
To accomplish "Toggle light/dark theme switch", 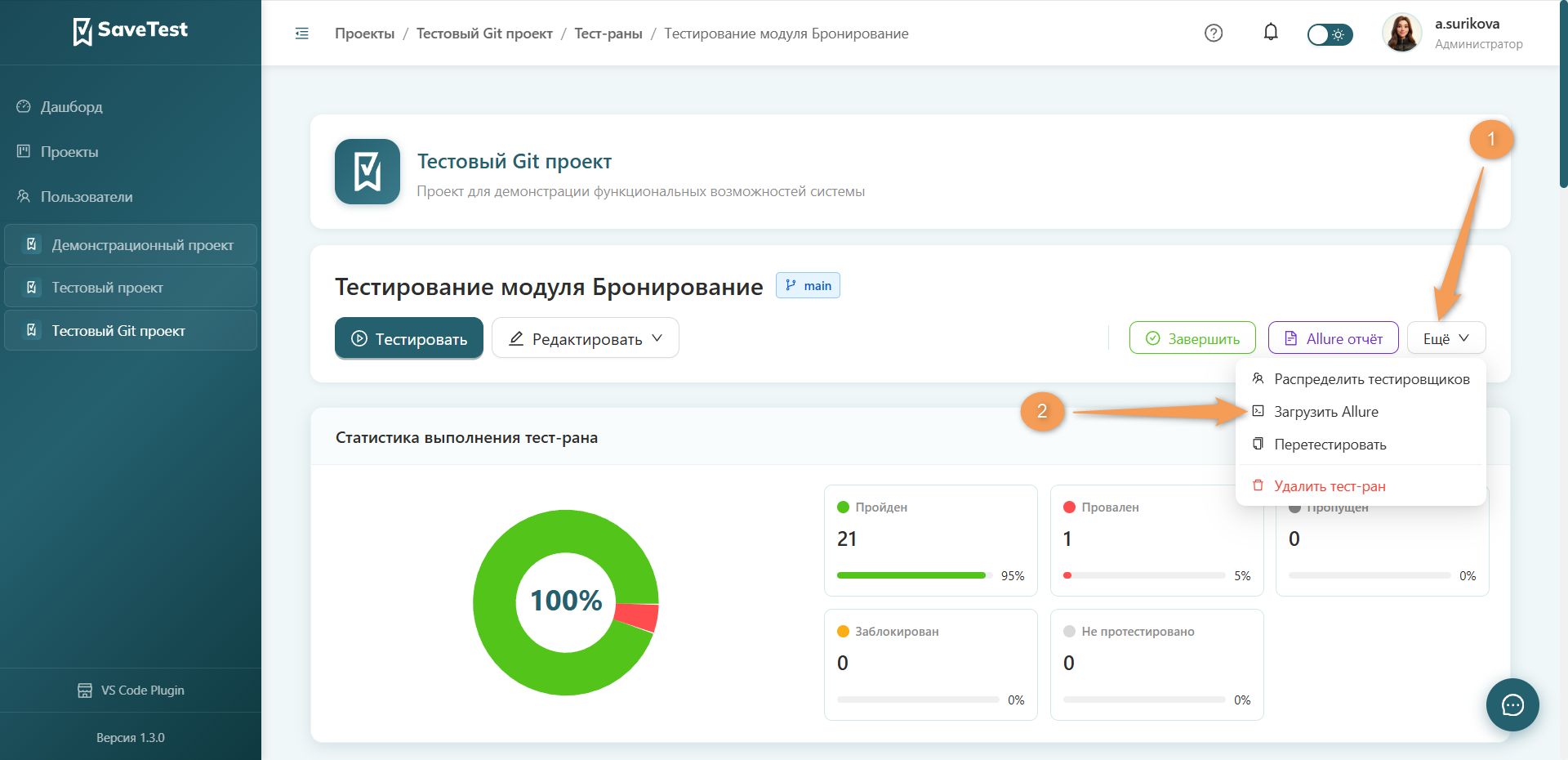I will pos(1330,34).
